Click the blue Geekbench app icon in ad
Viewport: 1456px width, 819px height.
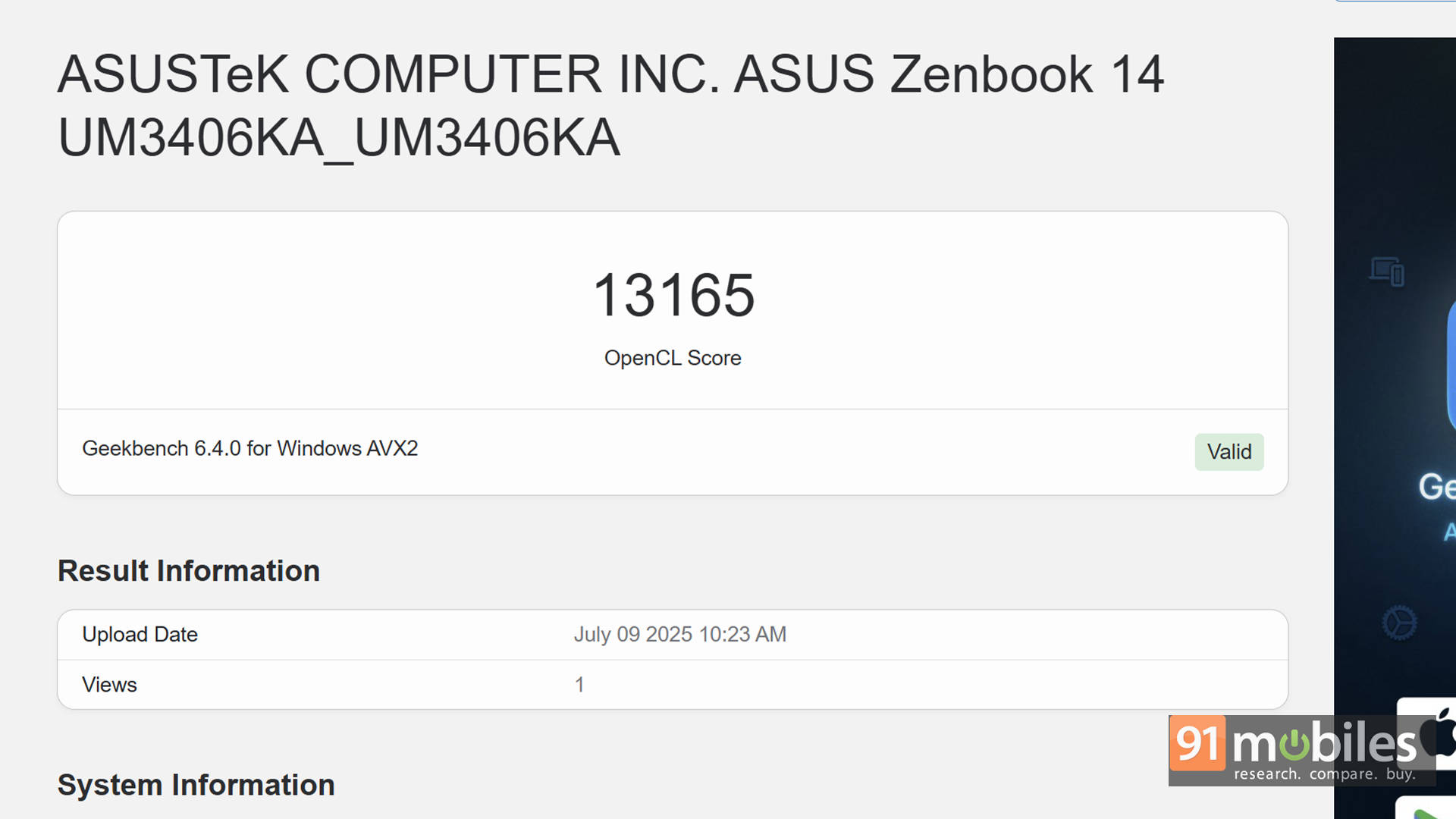(1451, 364)
